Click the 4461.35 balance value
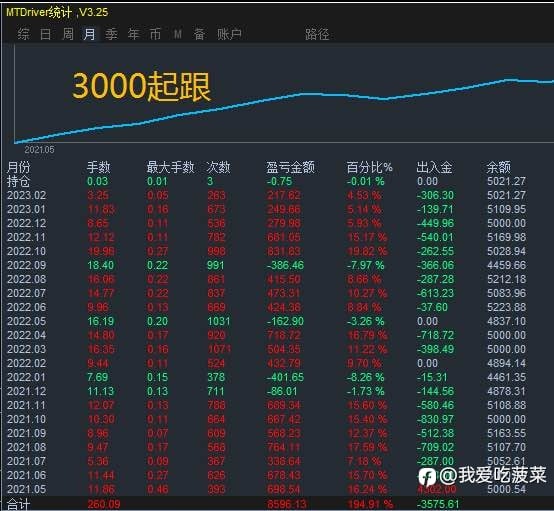The height and width of the screenshot is (511, 554). click(506, 377)
